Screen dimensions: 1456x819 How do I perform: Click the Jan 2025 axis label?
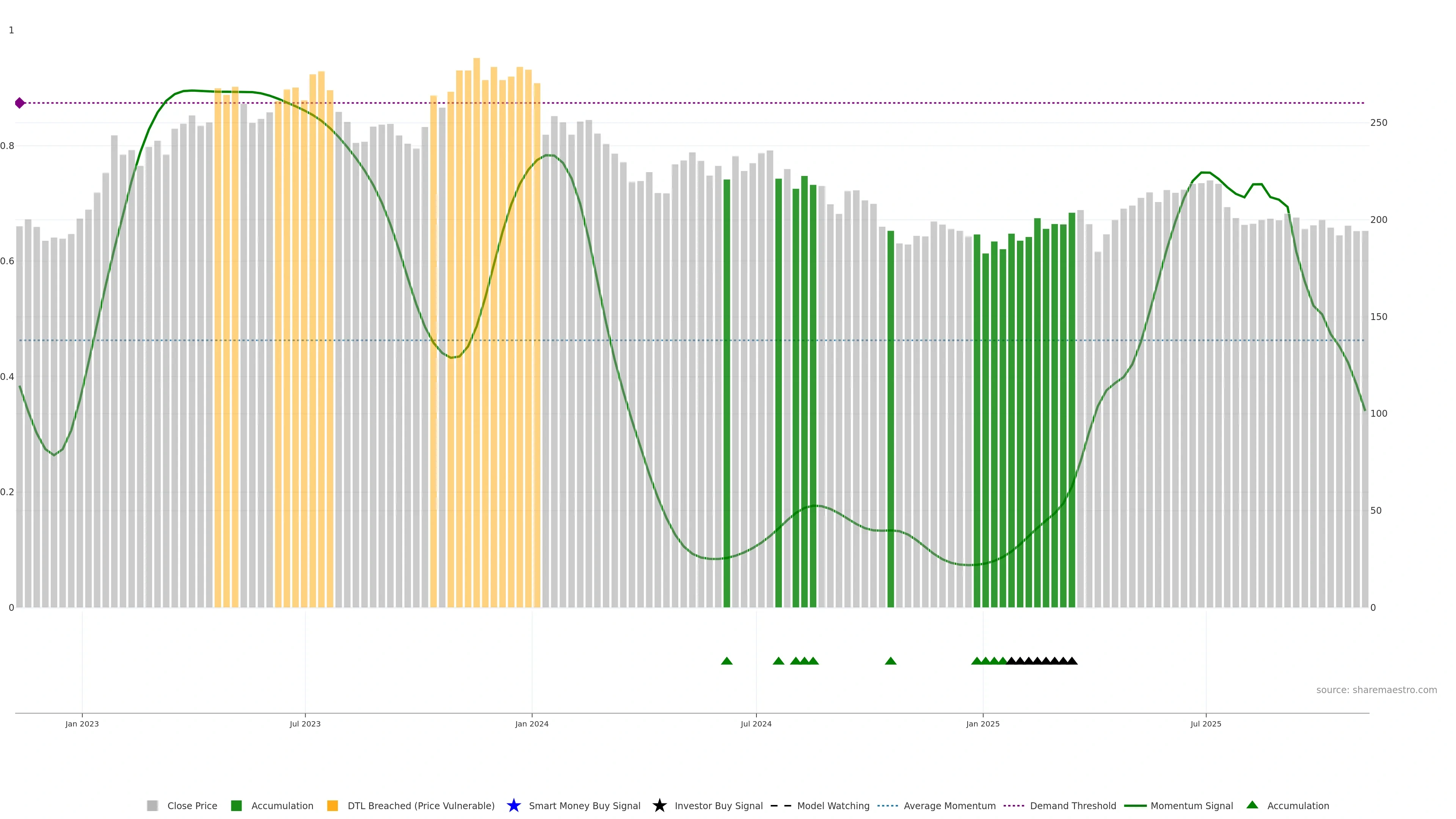982,723
